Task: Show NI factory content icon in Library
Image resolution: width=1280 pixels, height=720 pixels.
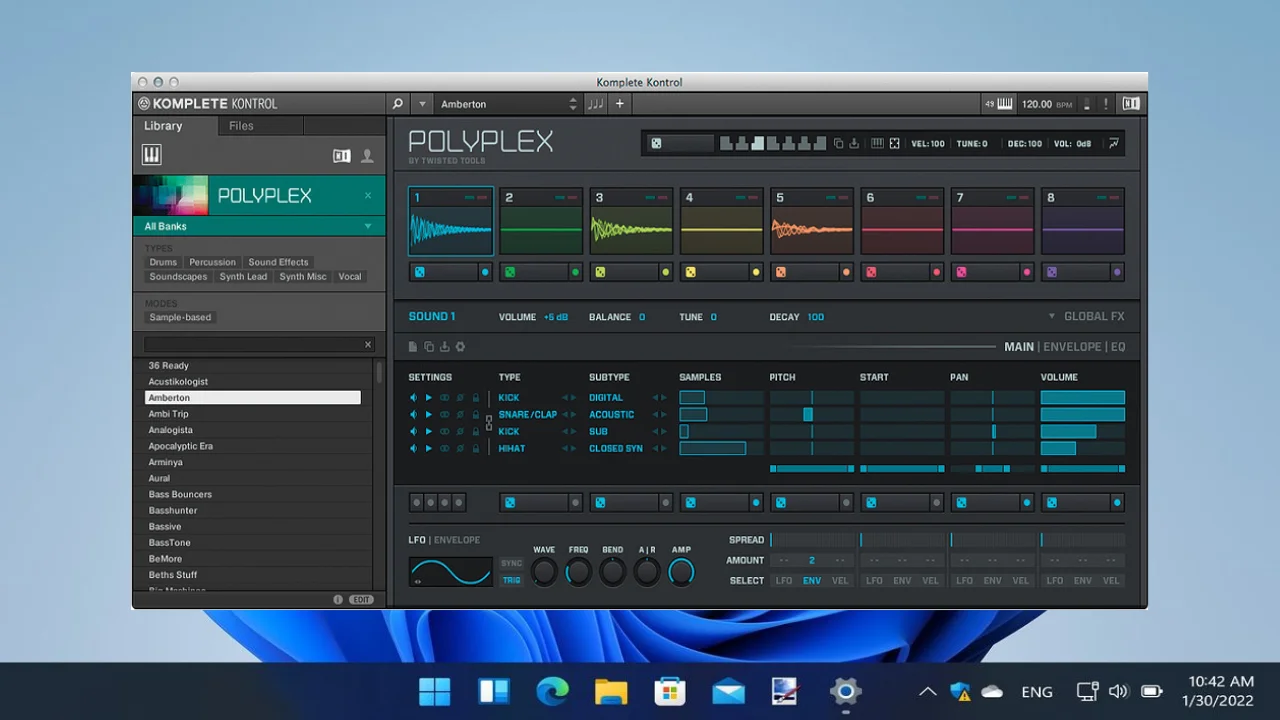Action: (342, 156)
